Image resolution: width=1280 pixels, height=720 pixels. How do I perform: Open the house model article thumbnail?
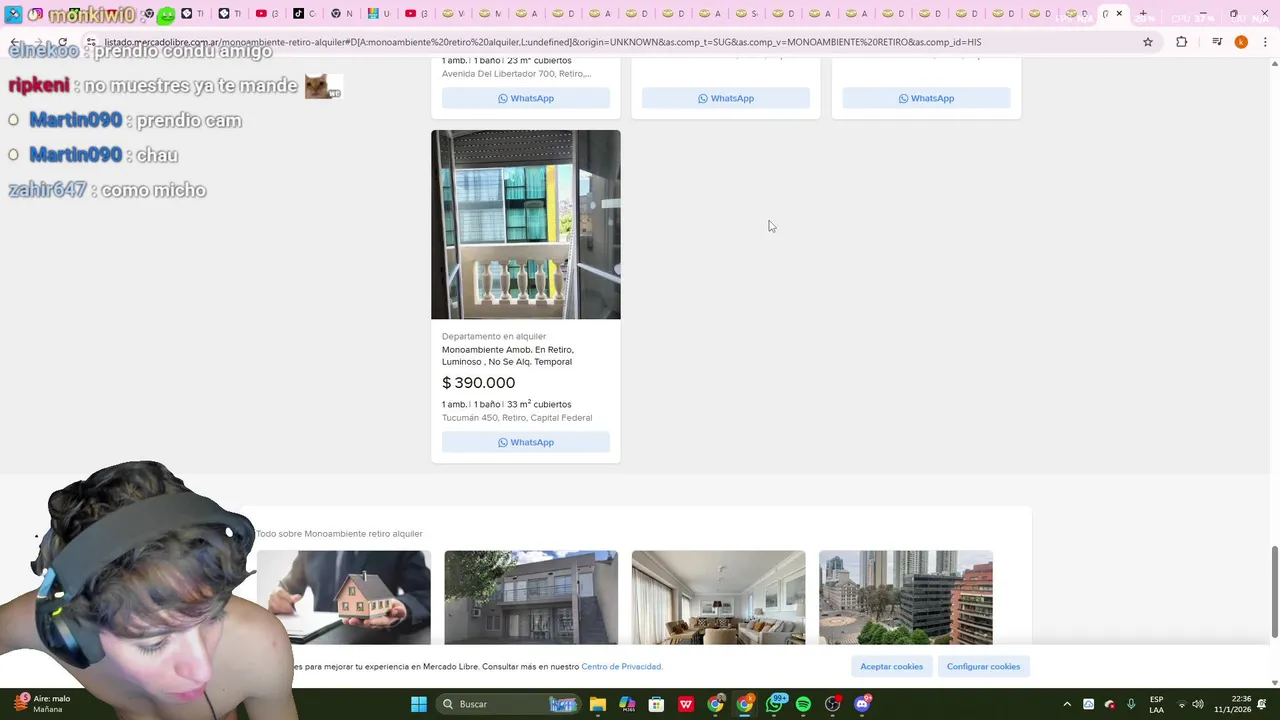pos(344,598)
